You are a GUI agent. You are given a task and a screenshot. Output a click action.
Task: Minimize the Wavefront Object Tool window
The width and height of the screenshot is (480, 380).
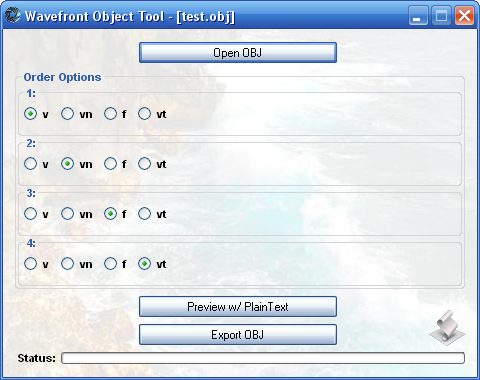tap(418, 15)
